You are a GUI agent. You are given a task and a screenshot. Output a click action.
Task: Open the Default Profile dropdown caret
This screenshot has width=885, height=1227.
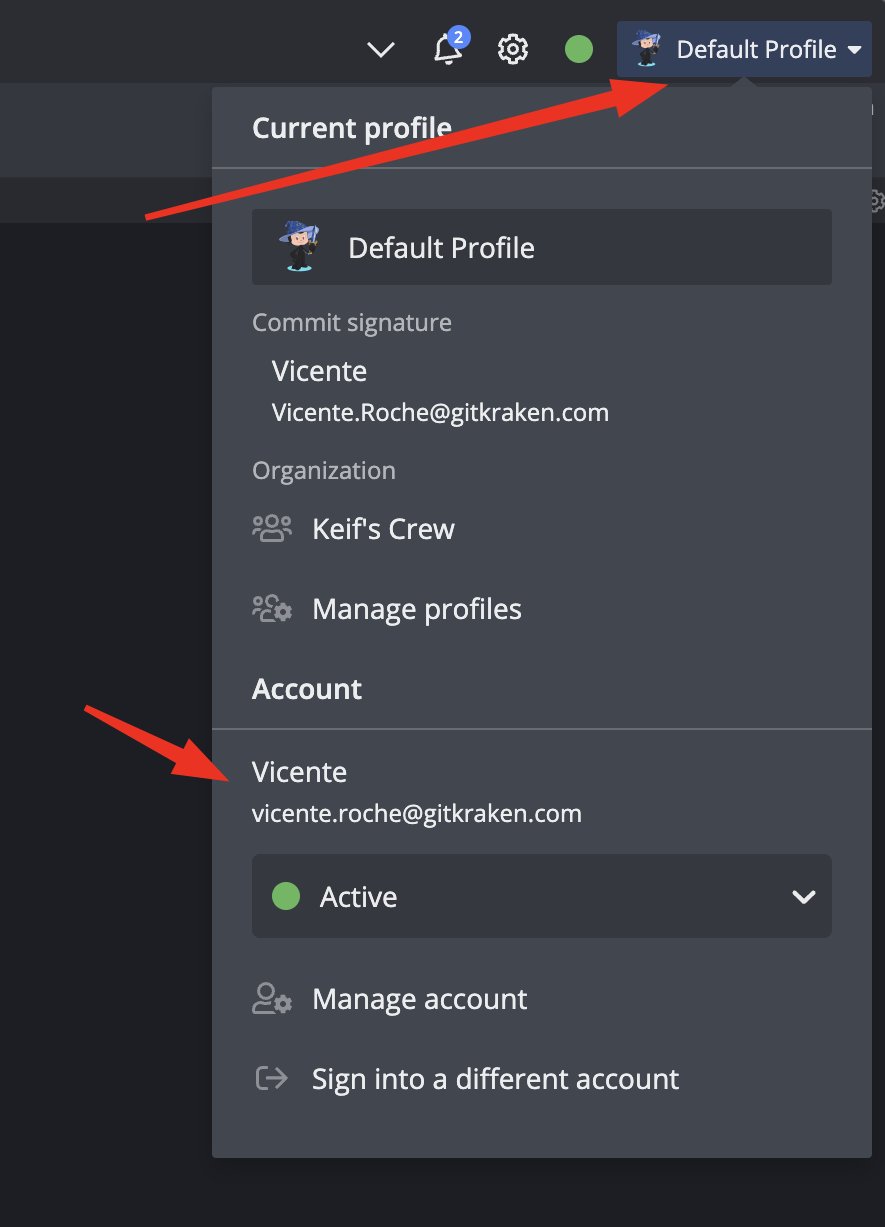point(854,49)
